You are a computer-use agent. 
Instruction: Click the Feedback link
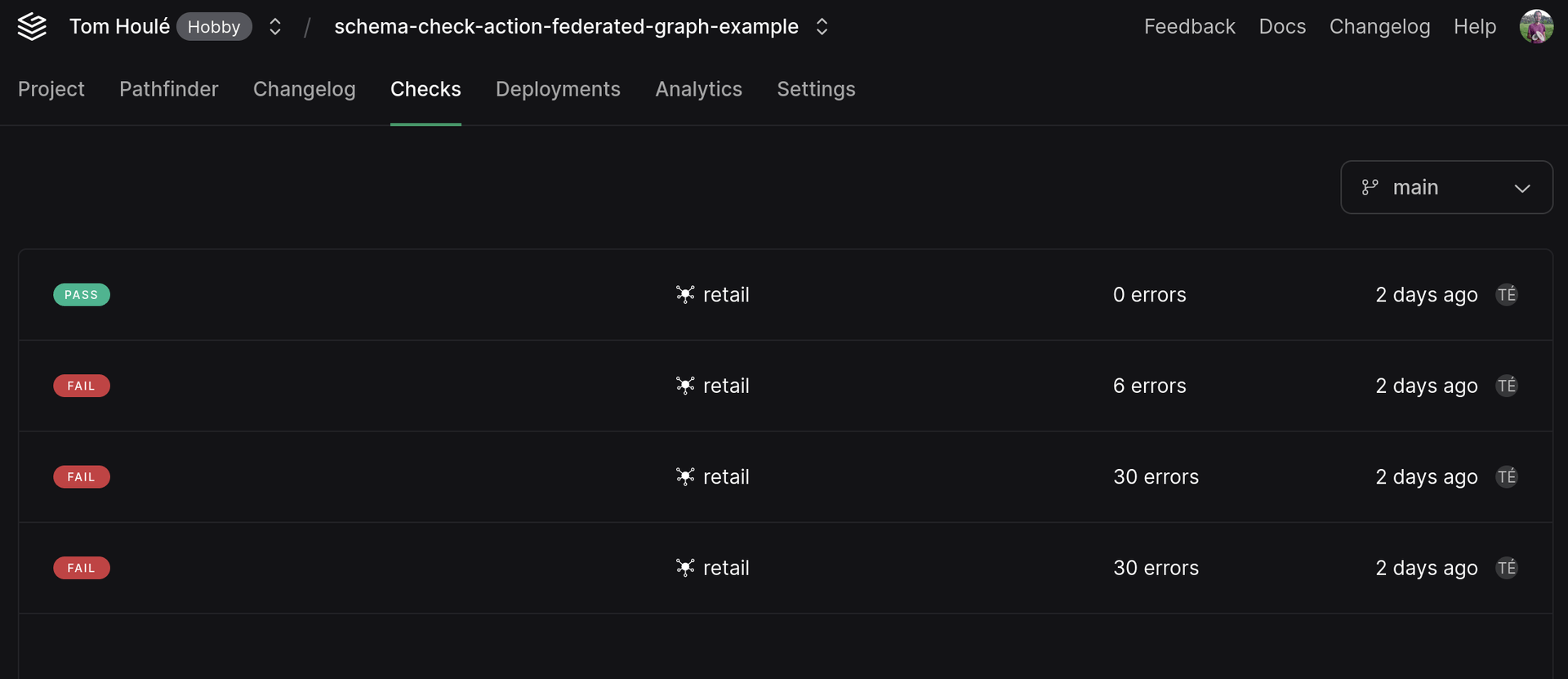[1190, 26]
